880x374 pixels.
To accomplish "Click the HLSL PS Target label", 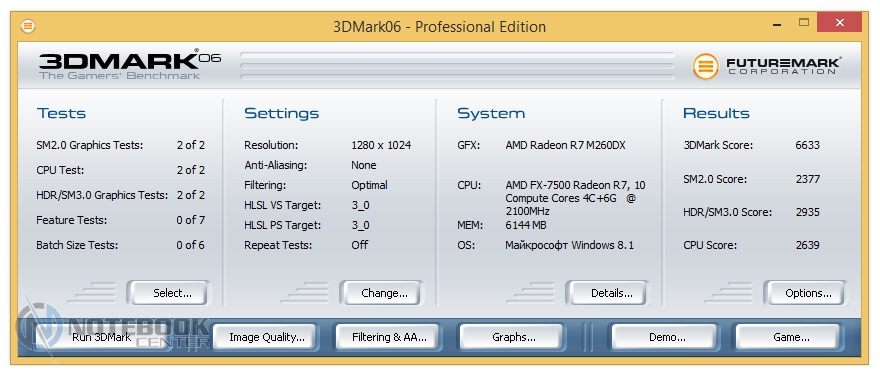I will click(282, 225).
